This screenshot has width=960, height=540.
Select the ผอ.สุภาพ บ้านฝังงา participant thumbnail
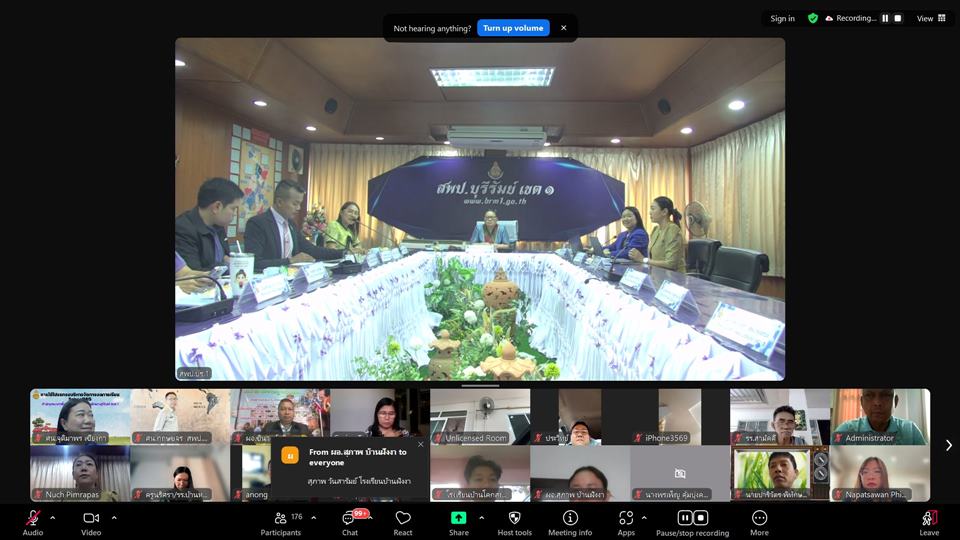tap(580, 473)
